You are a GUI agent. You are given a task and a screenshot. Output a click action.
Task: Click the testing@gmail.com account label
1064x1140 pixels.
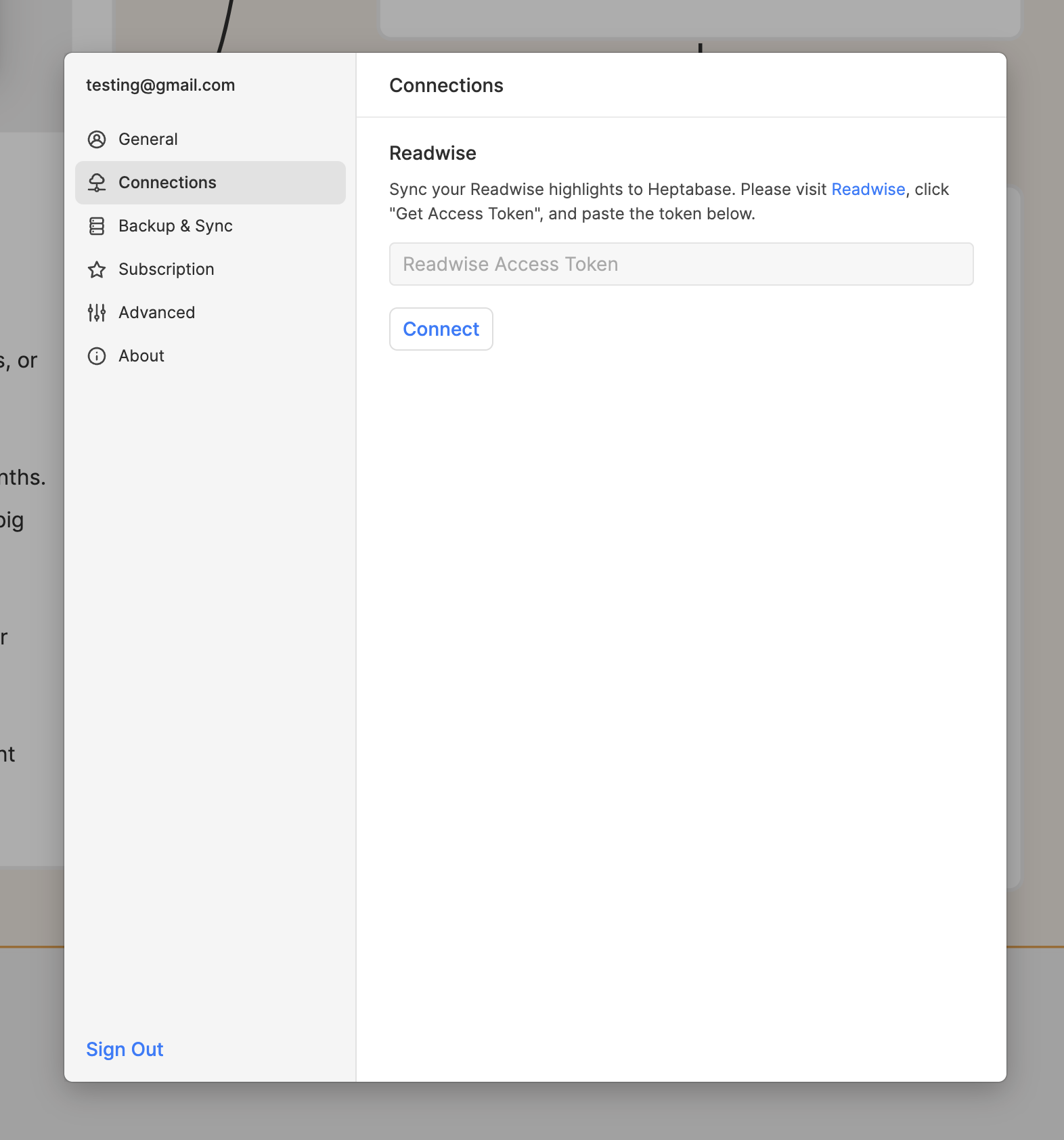[160, 85]
